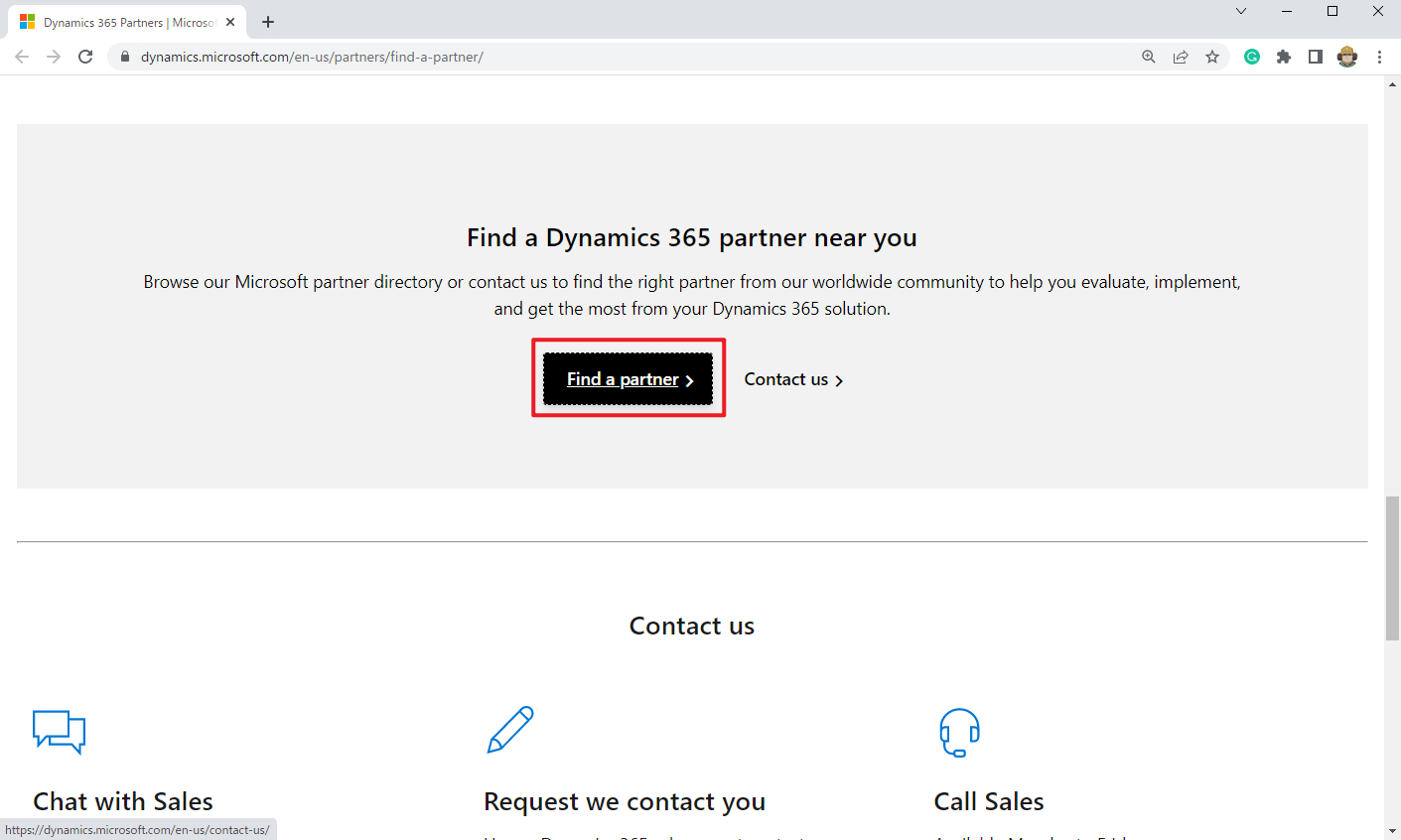Viewport: 1401px width, 840px height.
Task: Follow the Call Sales link
Action: 988,800
